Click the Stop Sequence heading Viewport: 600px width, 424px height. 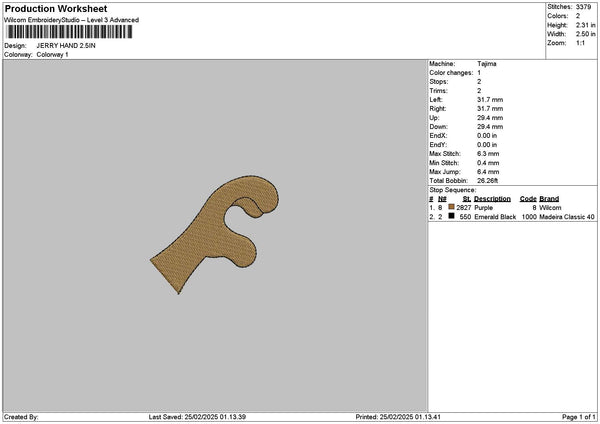(x=453, y=188)
